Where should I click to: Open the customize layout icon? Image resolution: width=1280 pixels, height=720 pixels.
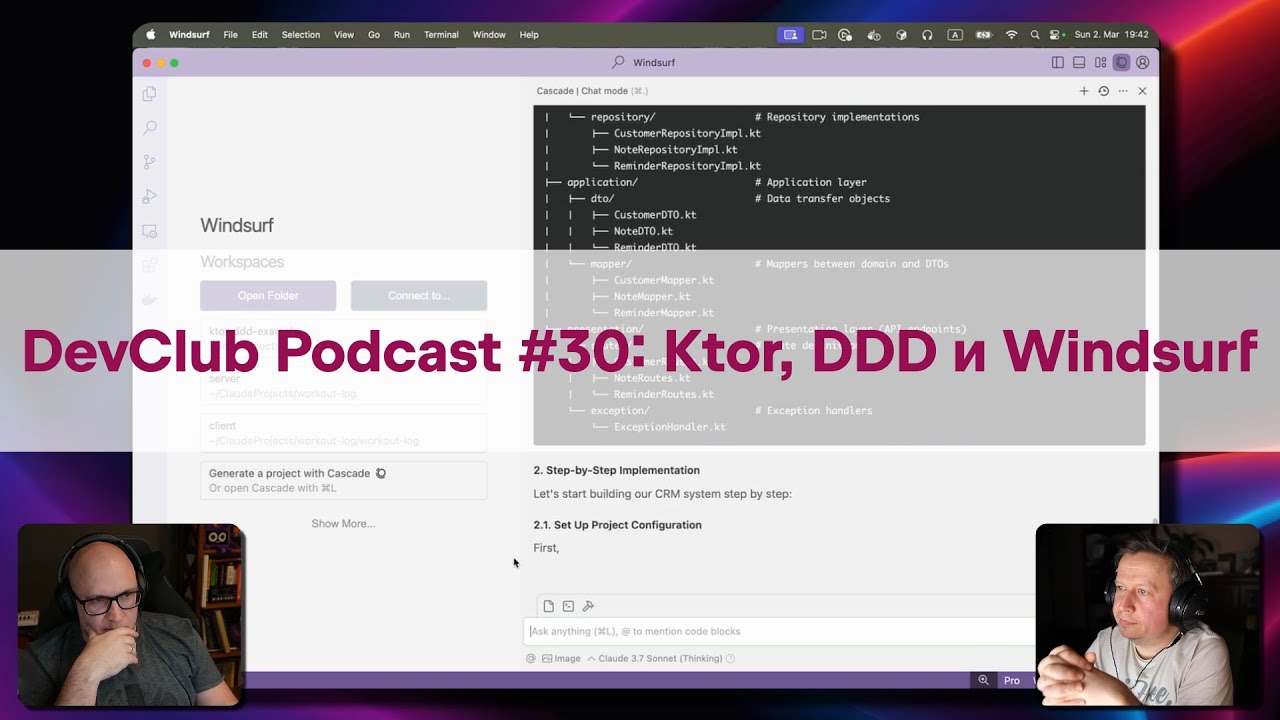pyautogui.click(x=1100, y=62)
